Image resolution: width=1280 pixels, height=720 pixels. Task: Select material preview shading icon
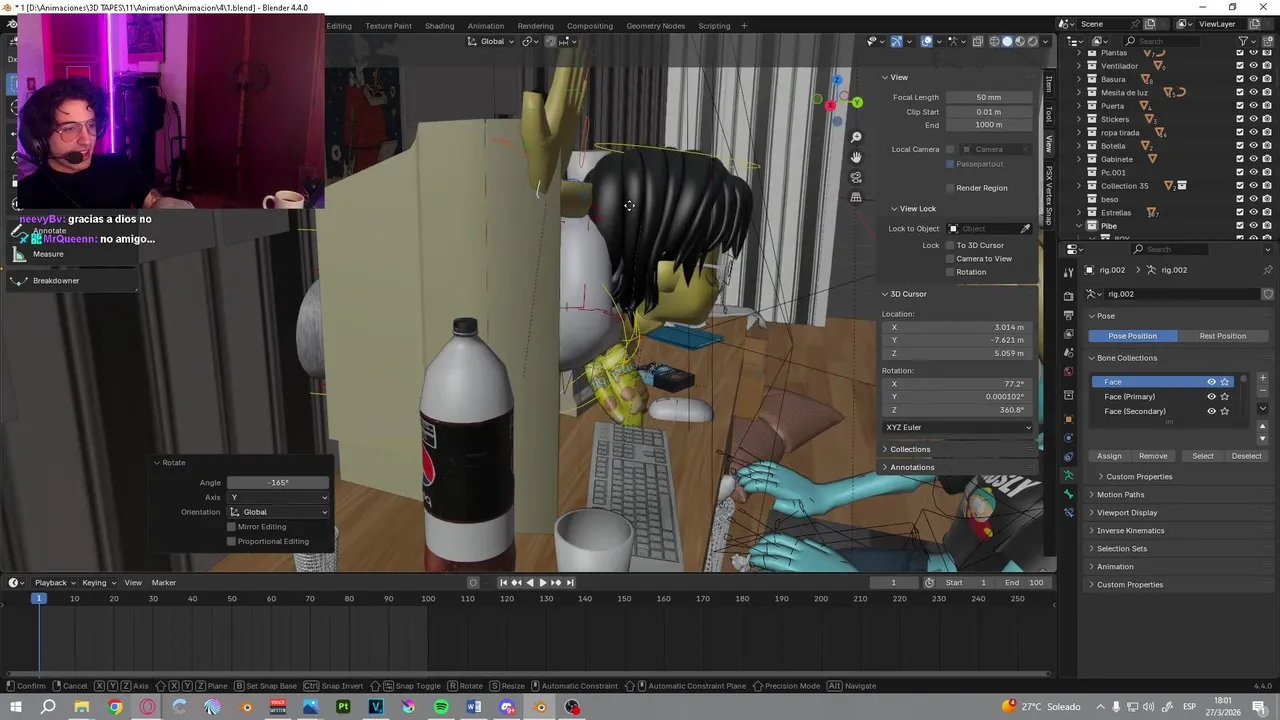click(x=1020, y=41)
